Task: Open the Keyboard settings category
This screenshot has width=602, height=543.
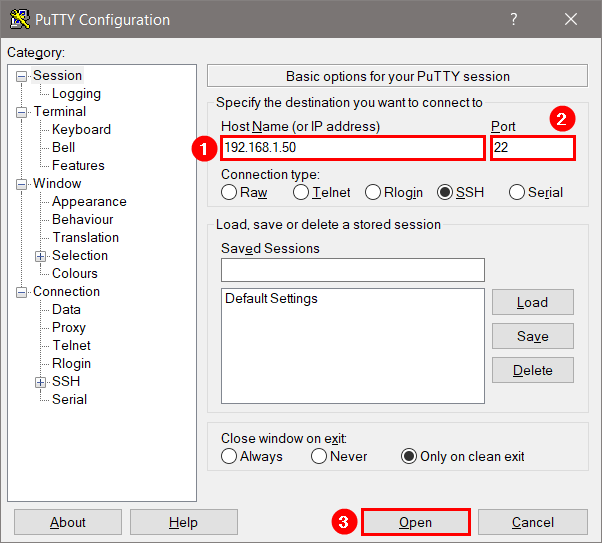Action: click(81, 129)
